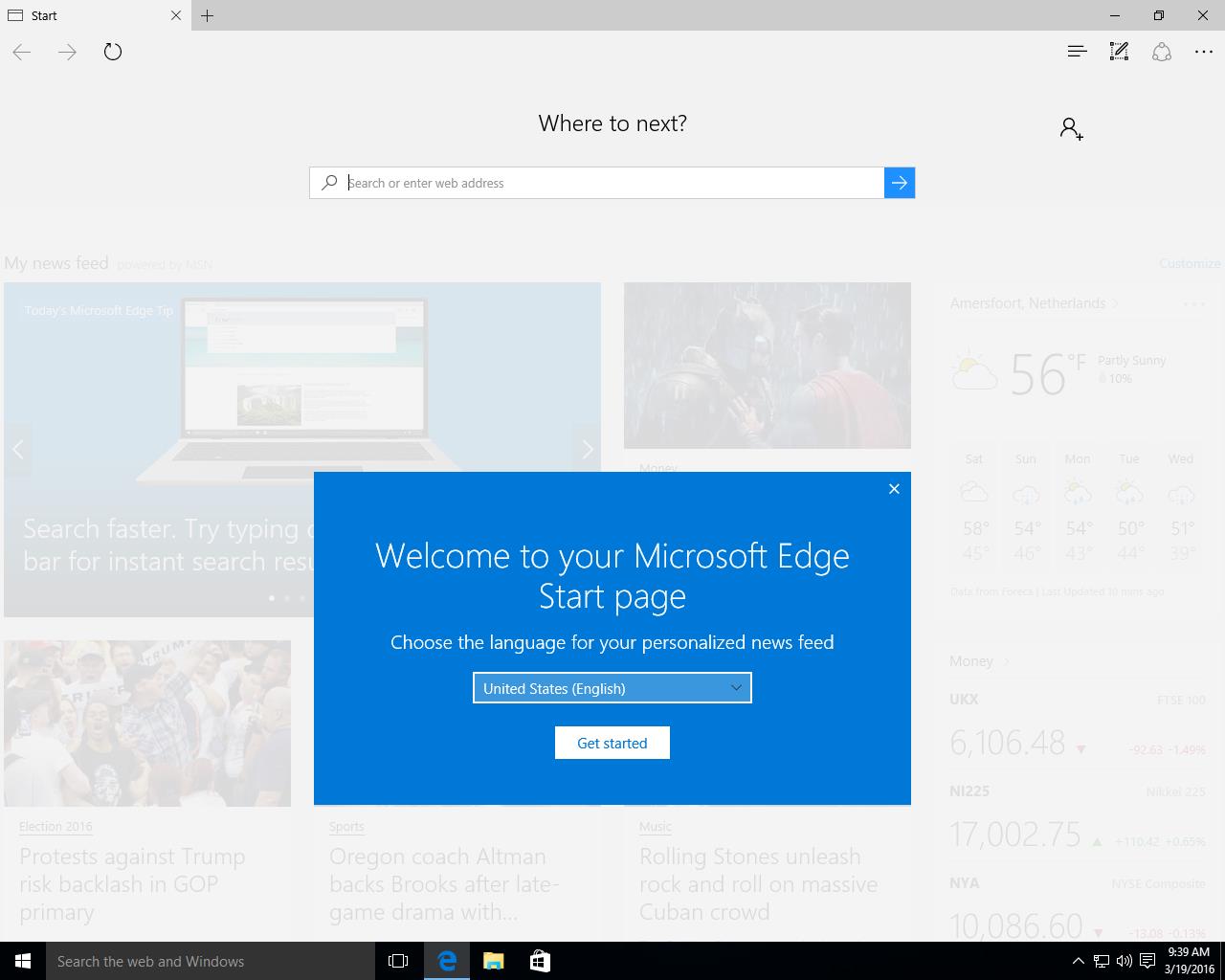The width and height of the screenshot is (1225, 980).
Task: Expand the Money section header
Action: (x=980, y=661)
